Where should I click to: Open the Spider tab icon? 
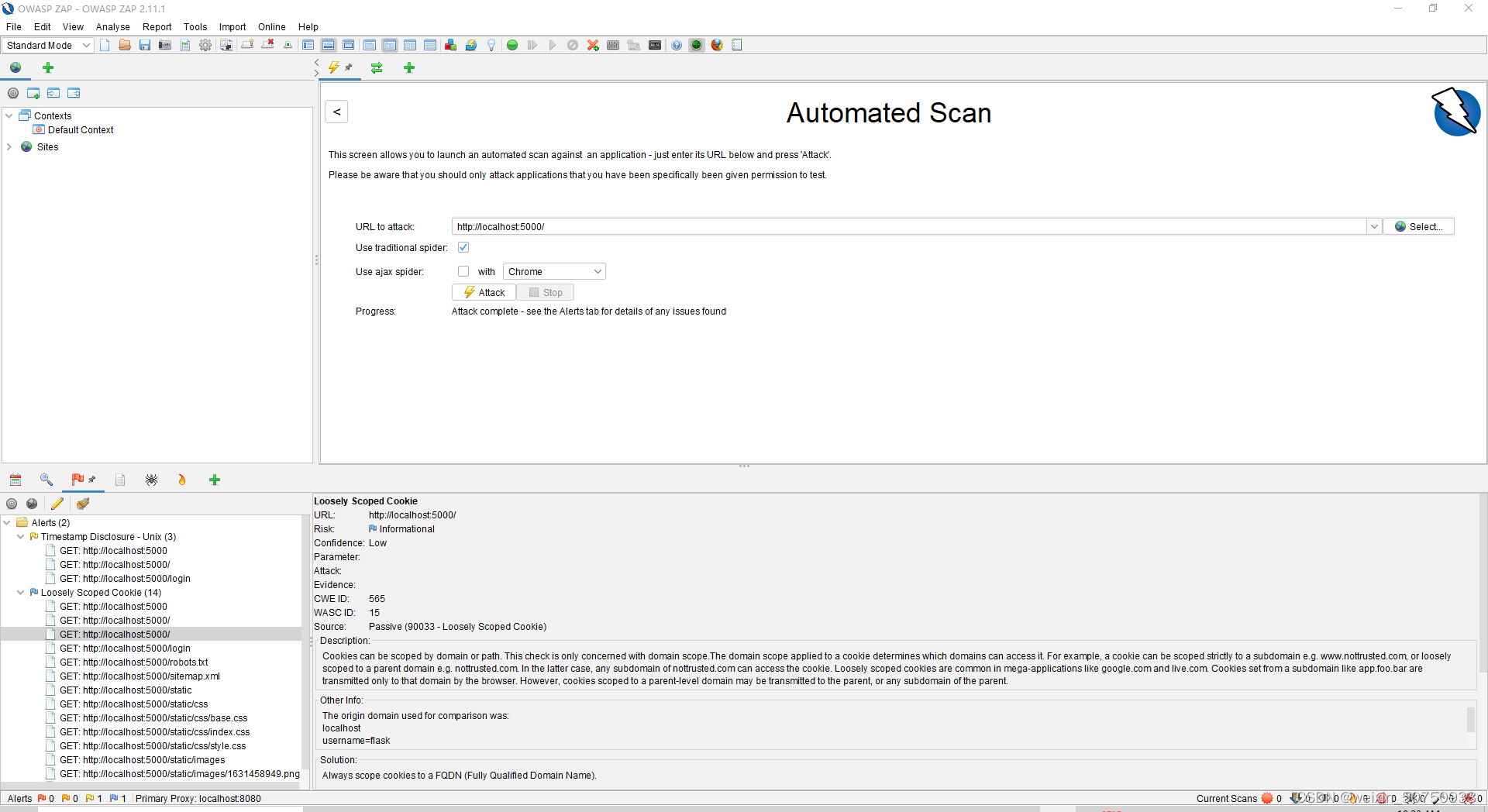[x=151, y=480]
